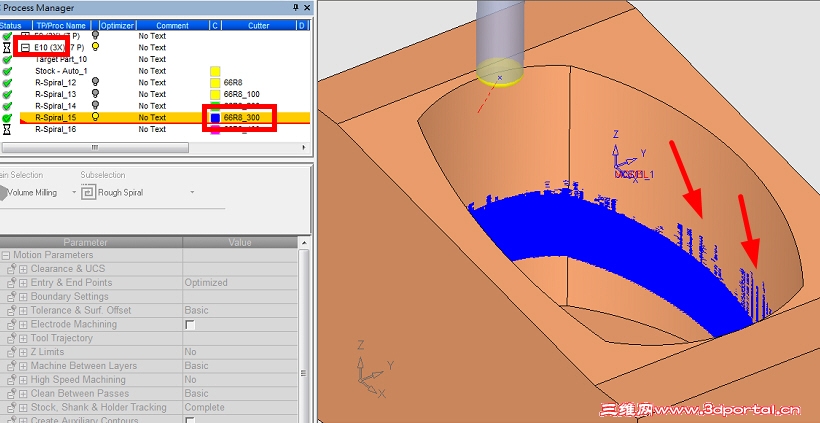Viewport: 820px width, 423px height.
Task: Pin the Process Manager panel
Action: [296, 7]
